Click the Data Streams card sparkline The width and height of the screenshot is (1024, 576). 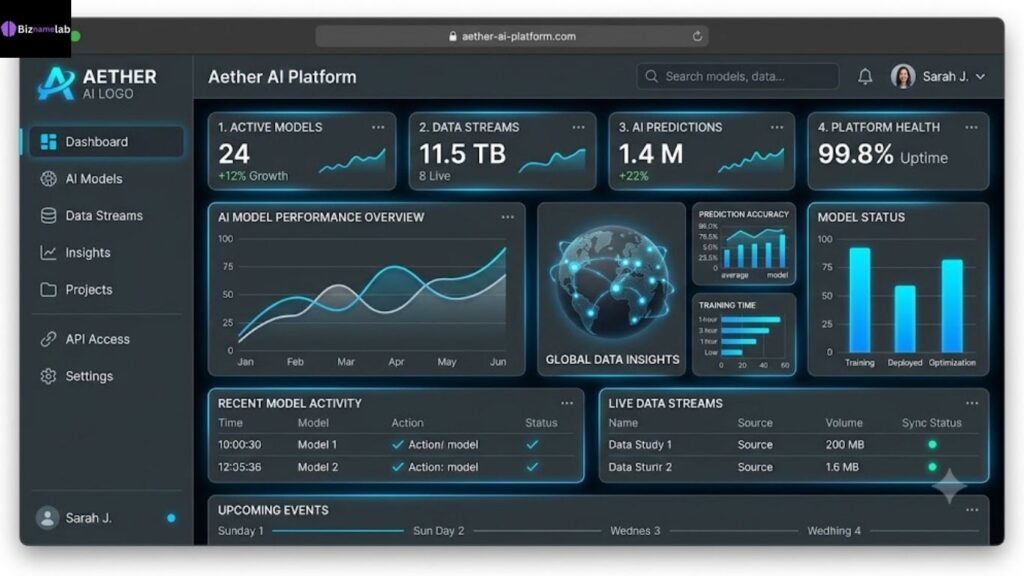pyautogui.click(x=552, y=161)
